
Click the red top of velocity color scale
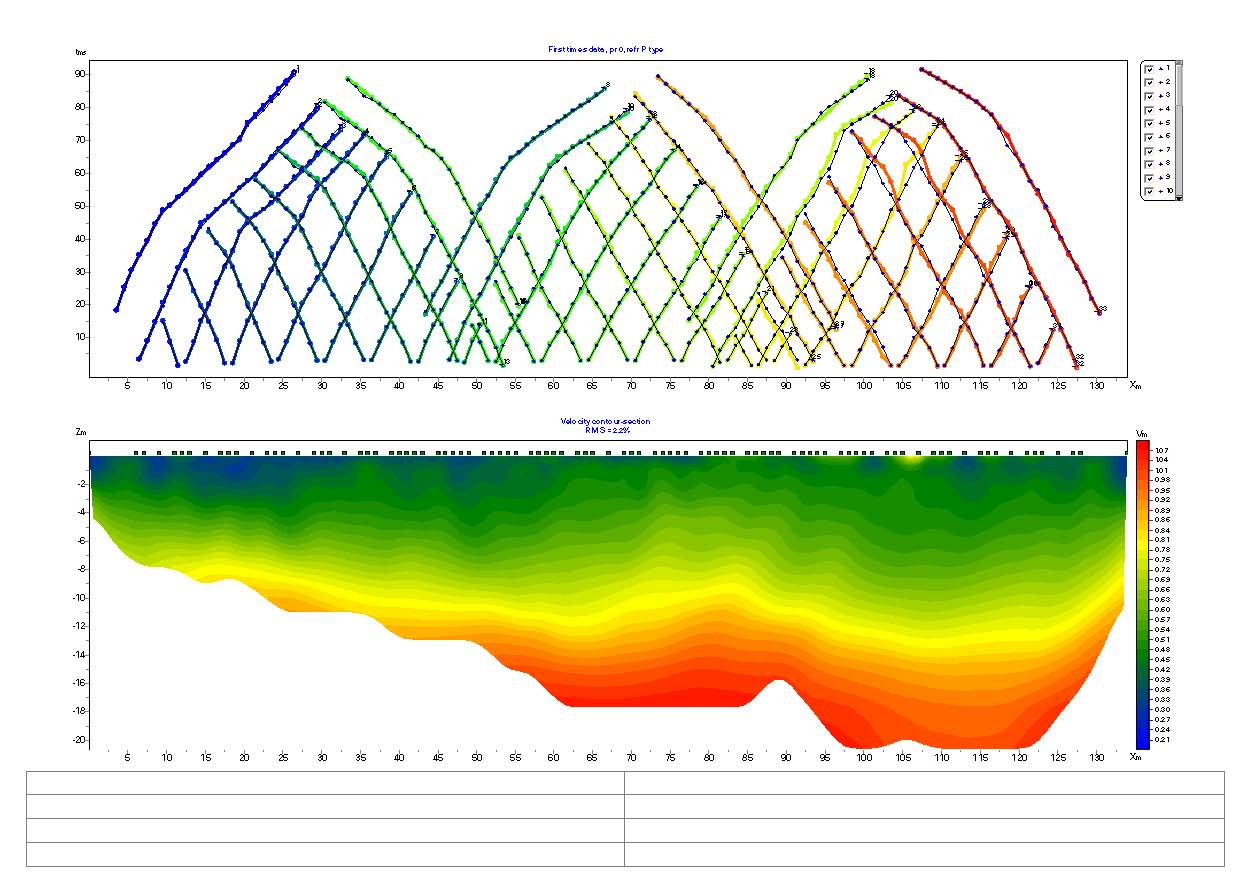[1142, 446]
